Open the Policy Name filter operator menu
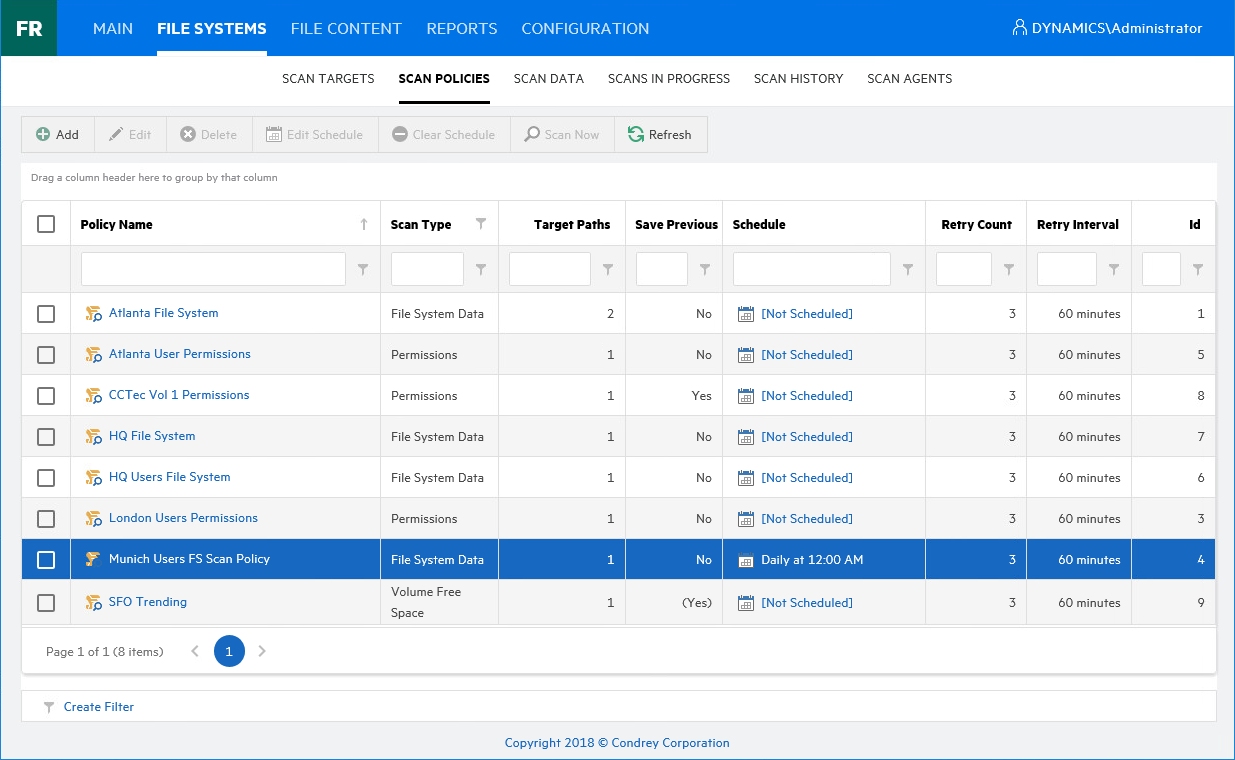This screenshot has width=1235, height=760. point(363,269)
